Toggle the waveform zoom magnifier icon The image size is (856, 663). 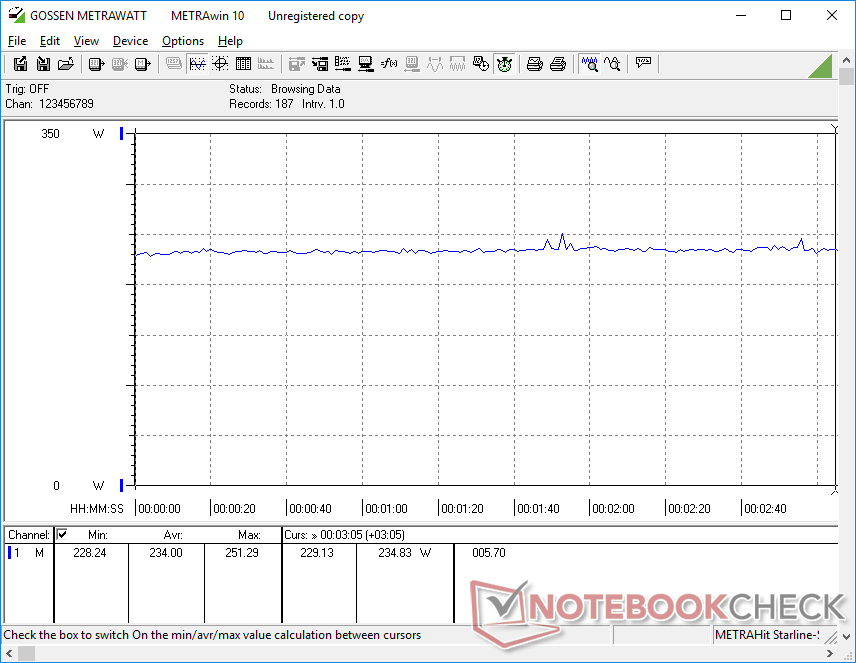590,64
